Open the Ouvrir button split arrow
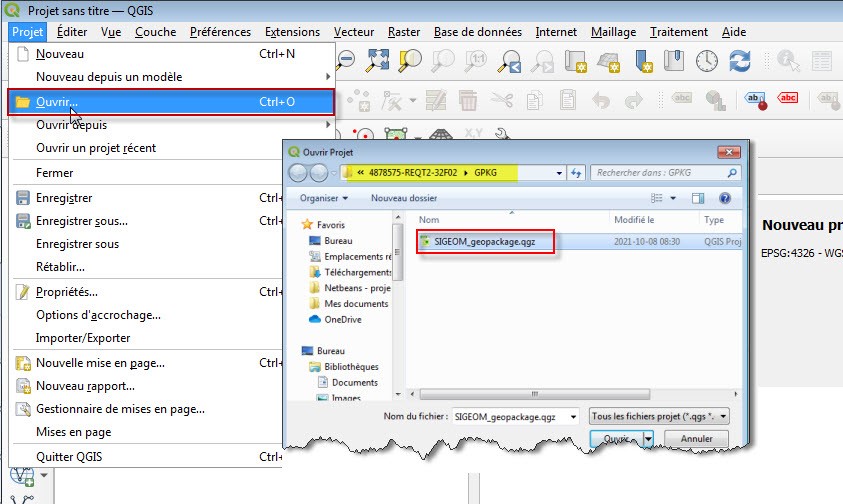This screenshot has height=504, width=843. tap(648, 439)
